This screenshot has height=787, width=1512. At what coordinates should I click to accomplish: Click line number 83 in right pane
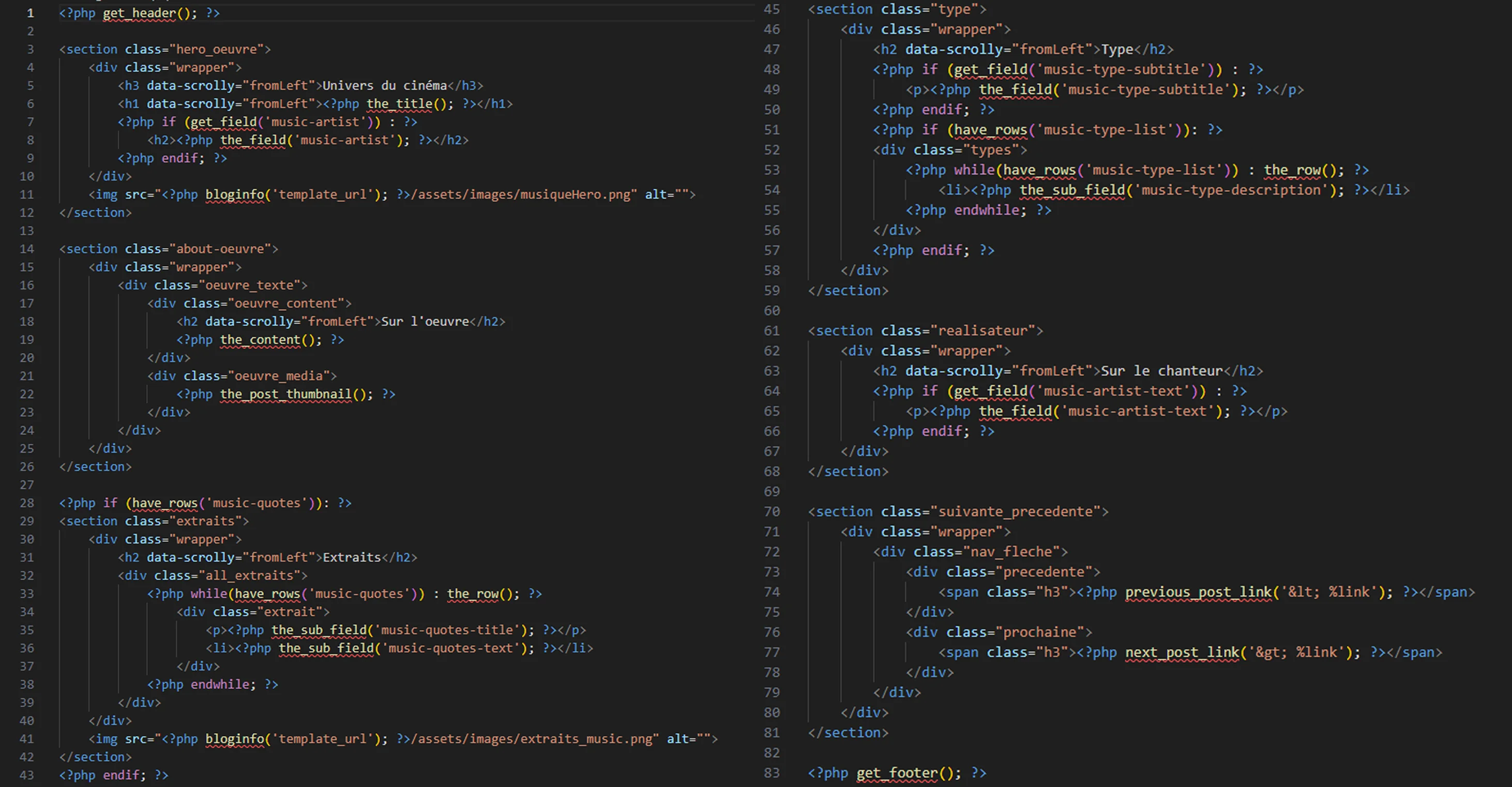click(772, 773)
